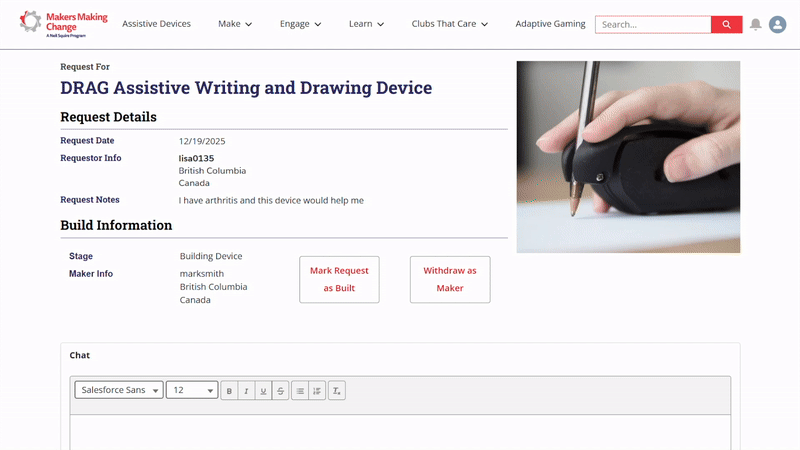This screenshot has width=800, height=450.
Task: Select the stage value Building Device
Action: [x=211, y=256]
